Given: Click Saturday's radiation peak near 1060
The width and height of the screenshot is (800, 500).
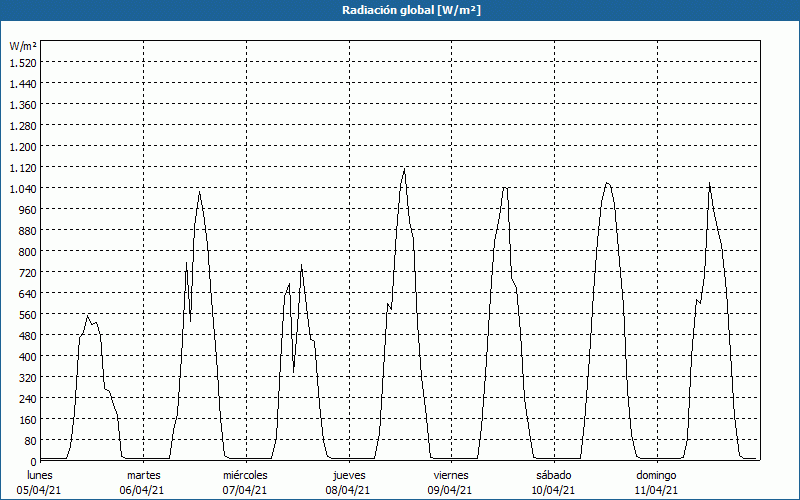Looking at the screenshot, I should (607, 183).
